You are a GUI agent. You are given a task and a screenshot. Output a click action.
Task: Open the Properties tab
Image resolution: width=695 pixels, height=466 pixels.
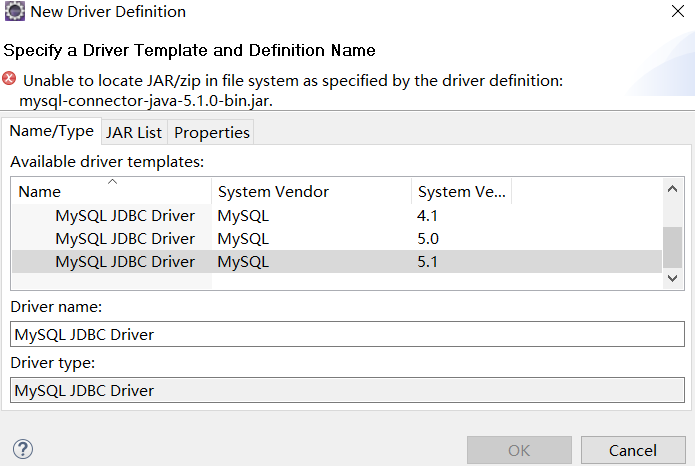click(x=211, y=132)
